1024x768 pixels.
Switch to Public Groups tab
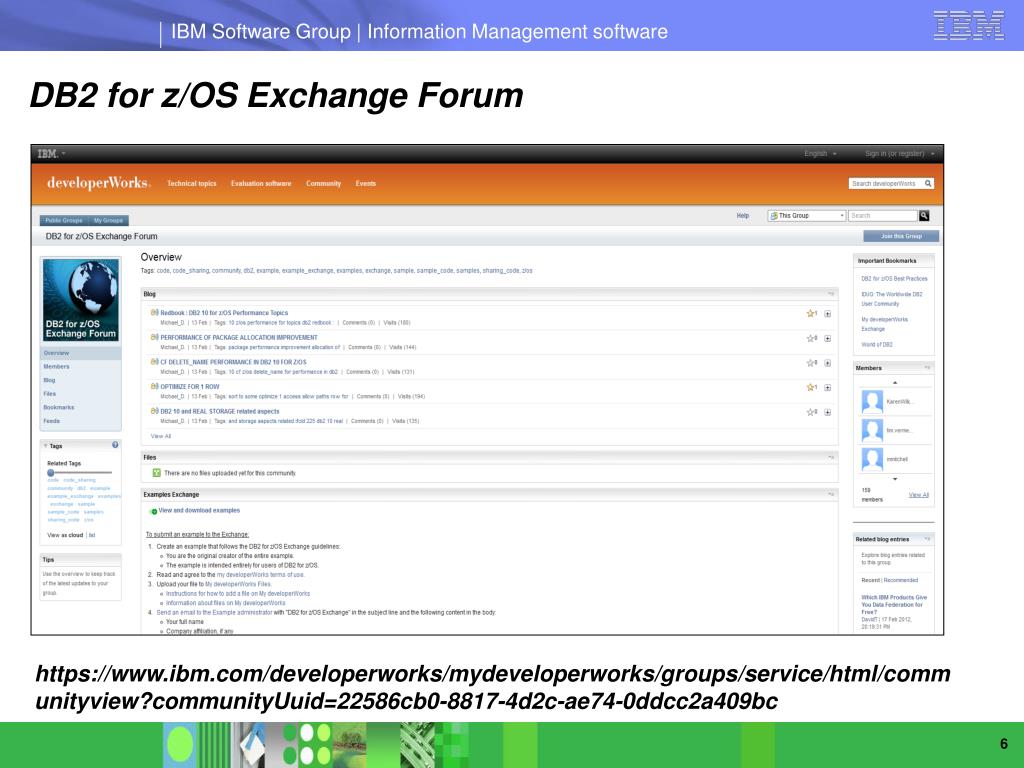pos(63,221)
